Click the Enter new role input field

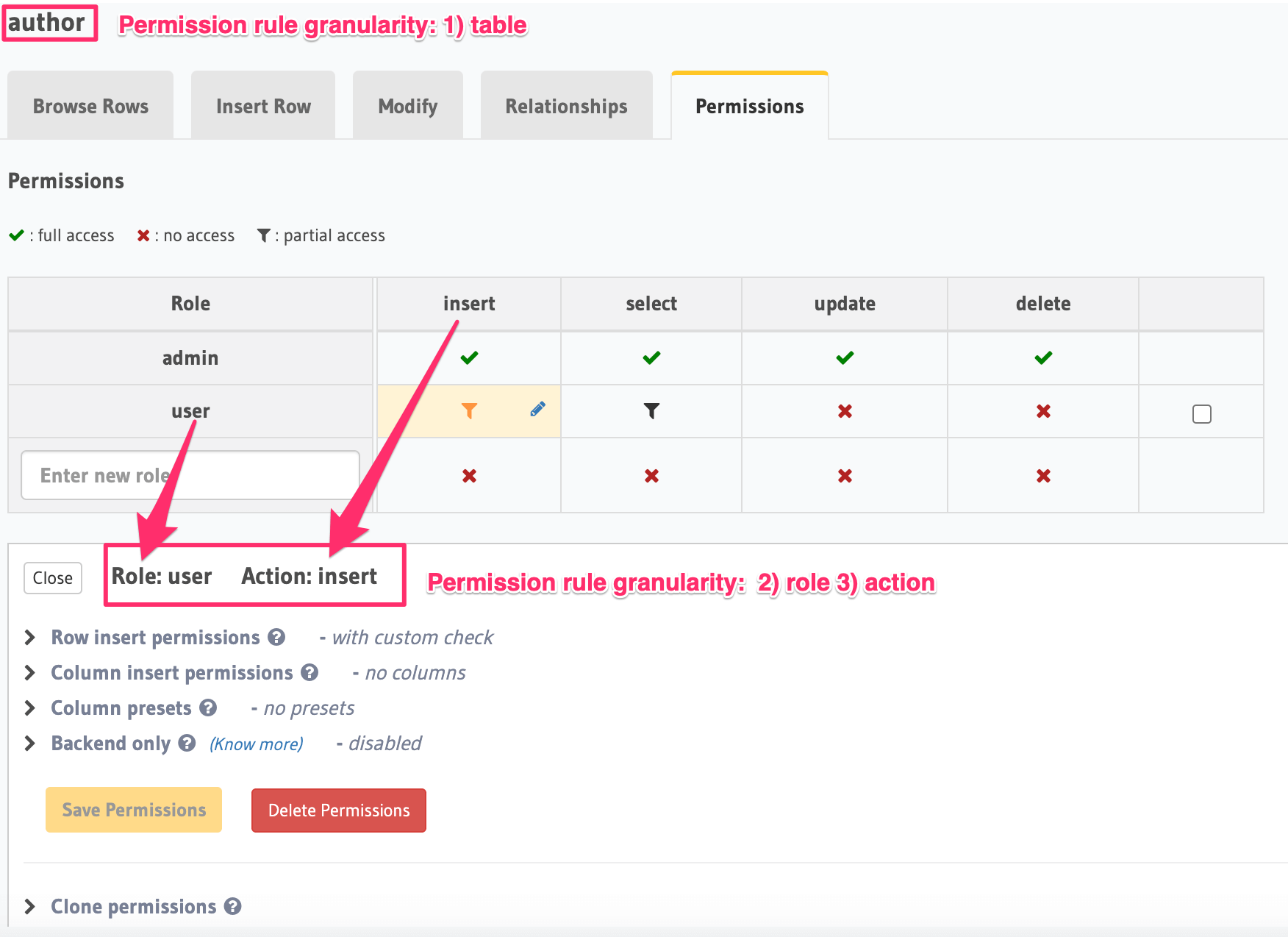(190, 476)
